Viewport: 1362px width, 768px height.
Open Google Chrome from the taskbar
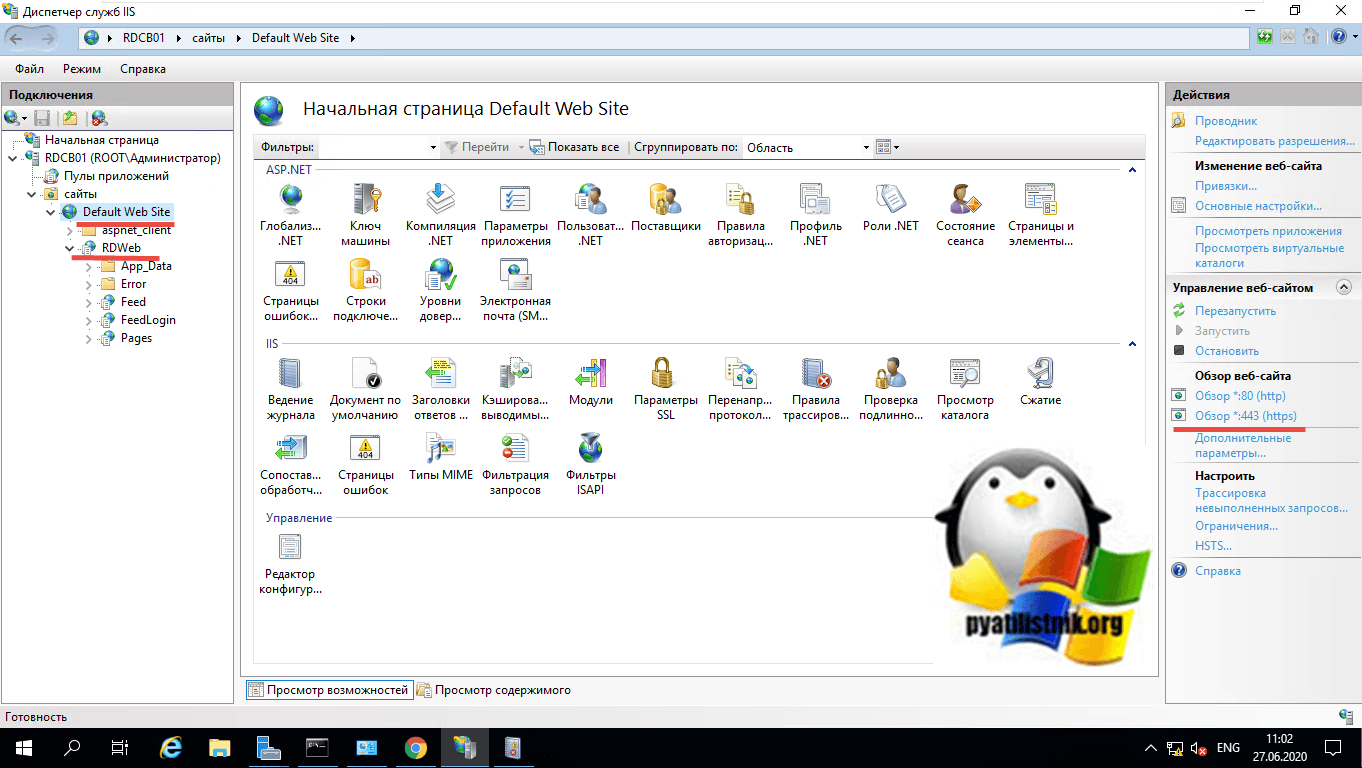416,748
